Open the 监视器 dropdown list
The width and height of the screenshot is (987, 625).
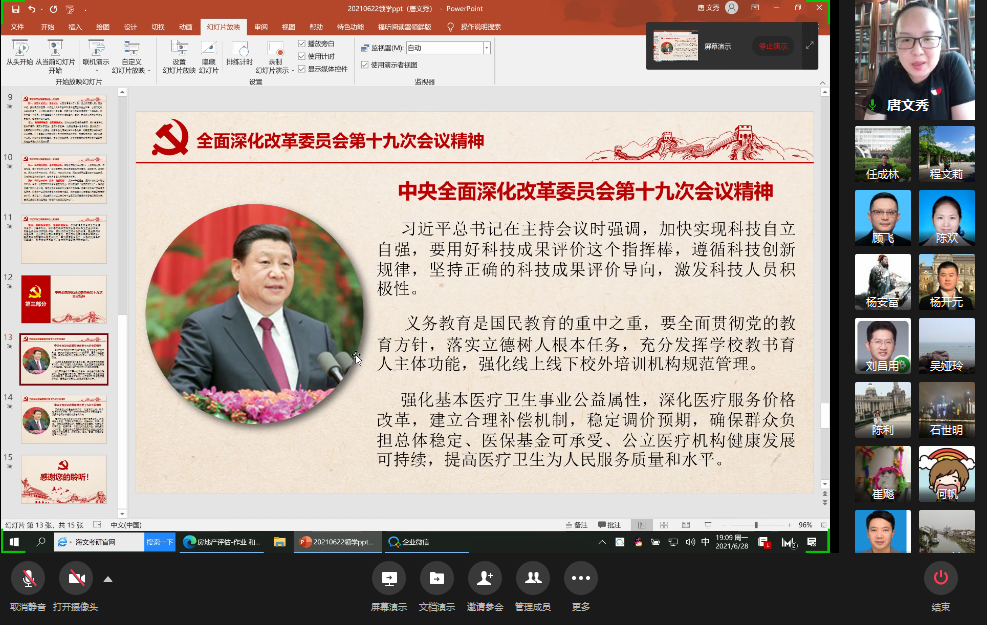click(487, 47)
